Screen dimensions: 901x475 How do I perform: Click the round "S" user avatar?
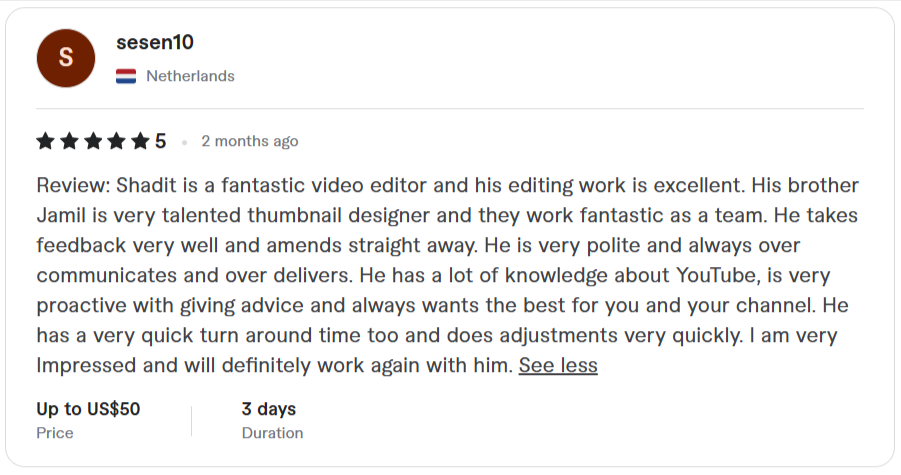click(66, 58)
